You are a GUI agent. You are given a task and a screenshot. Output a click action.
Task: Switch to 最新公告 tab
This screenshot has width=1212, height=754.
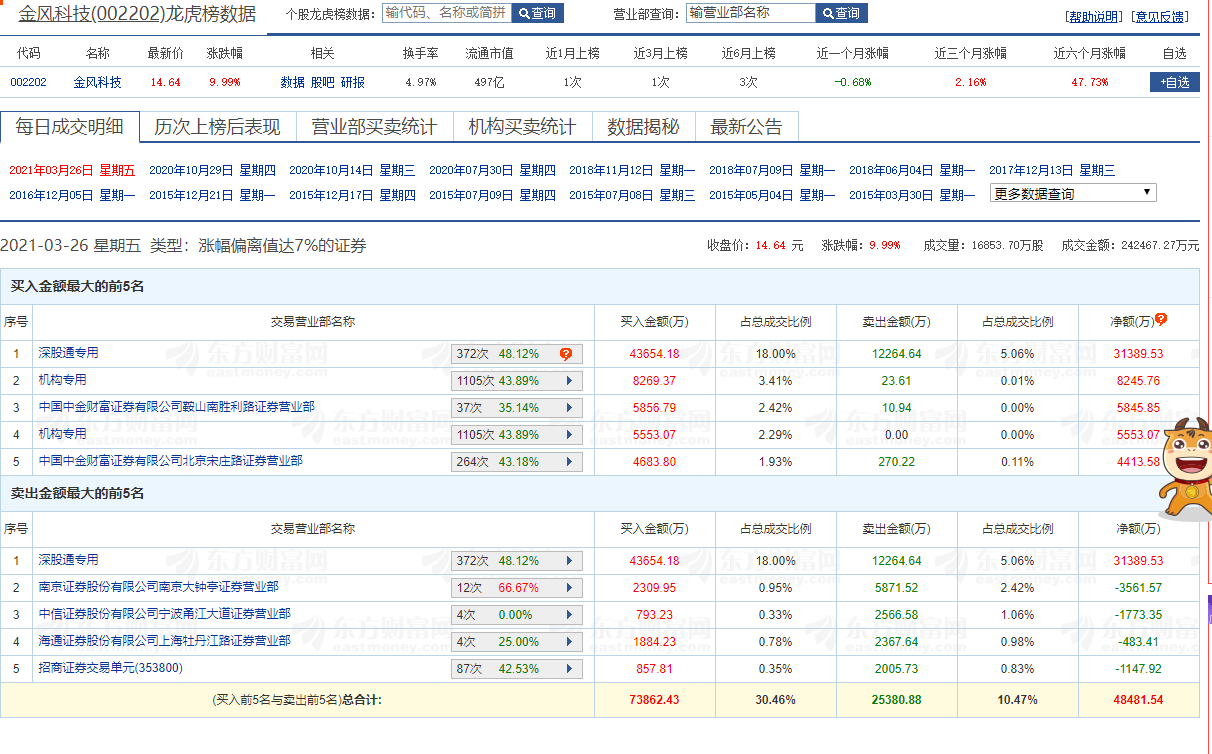click(746, 126)
